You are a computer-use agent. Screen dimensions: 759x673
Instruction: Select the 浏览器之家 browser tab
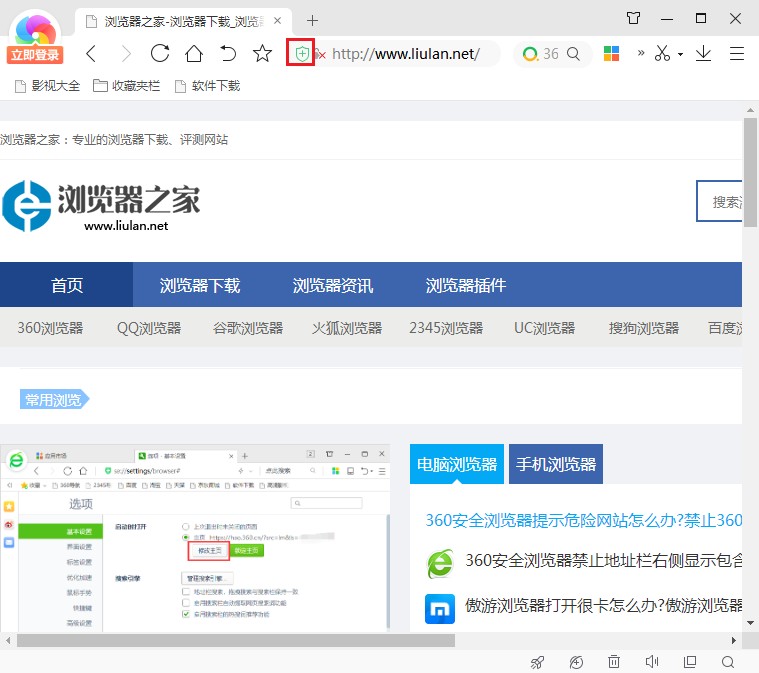[x=183, y=21]
